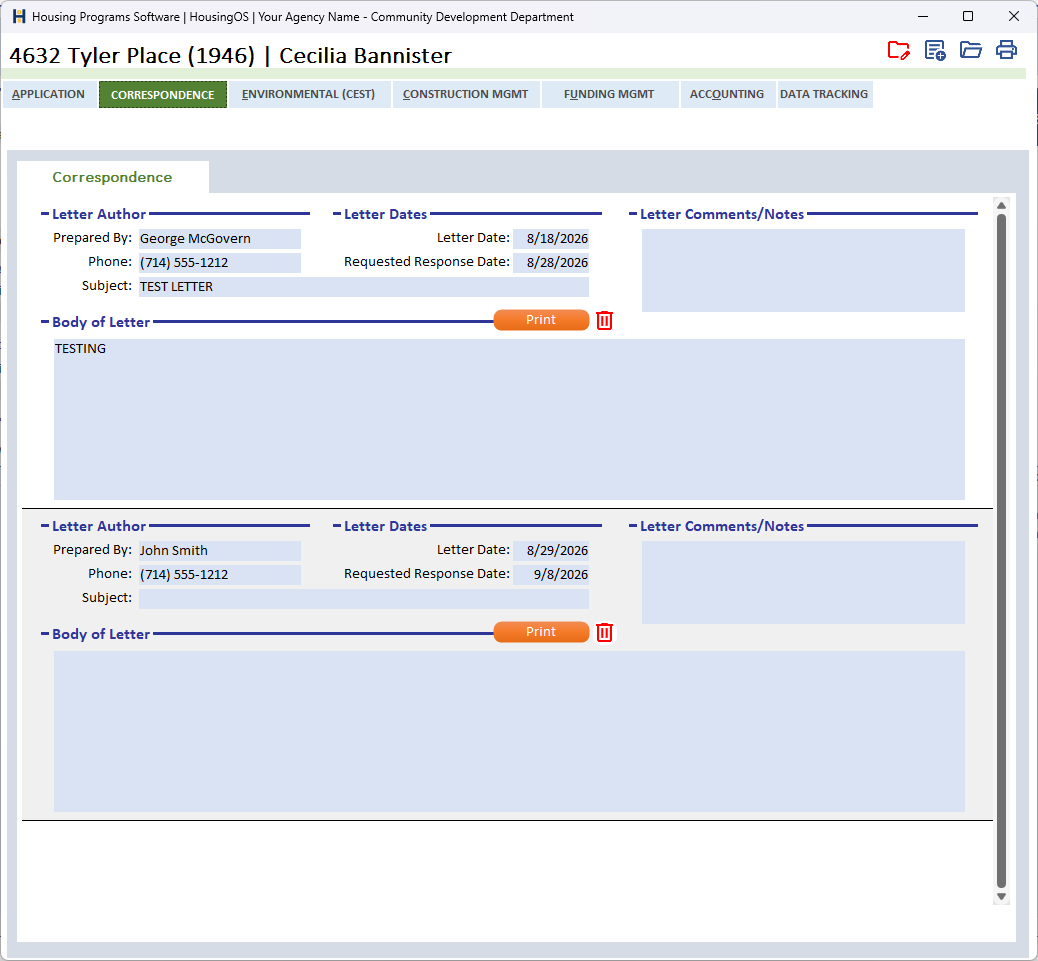The image size is (1038, 961).
Task: Select the Funding Mgmt tab
Action: coord(609,94)
